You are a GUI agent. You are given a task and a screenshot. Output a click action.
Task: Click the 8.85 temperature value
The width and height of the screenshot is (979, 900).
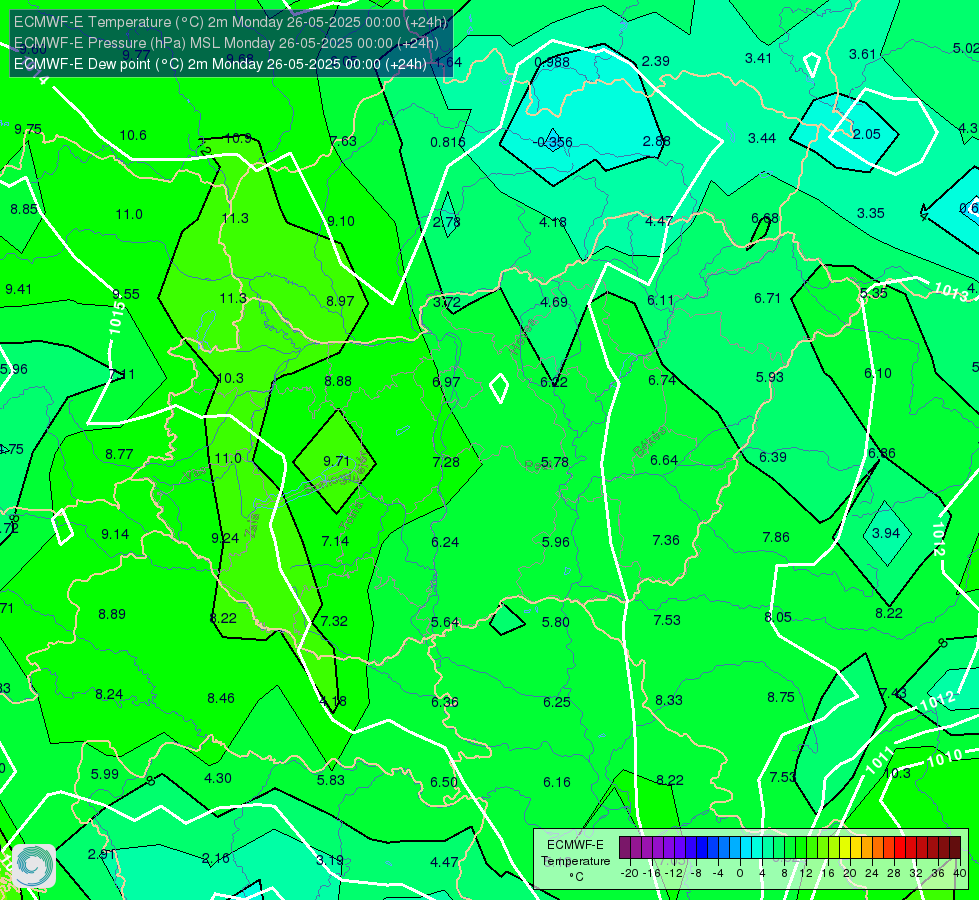[x=24, y=209]
